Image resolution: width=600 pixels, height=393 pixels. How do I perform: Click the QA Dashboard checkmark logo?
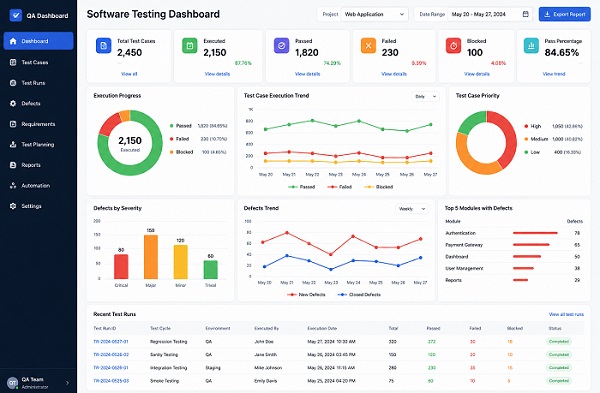pos(16,15)
